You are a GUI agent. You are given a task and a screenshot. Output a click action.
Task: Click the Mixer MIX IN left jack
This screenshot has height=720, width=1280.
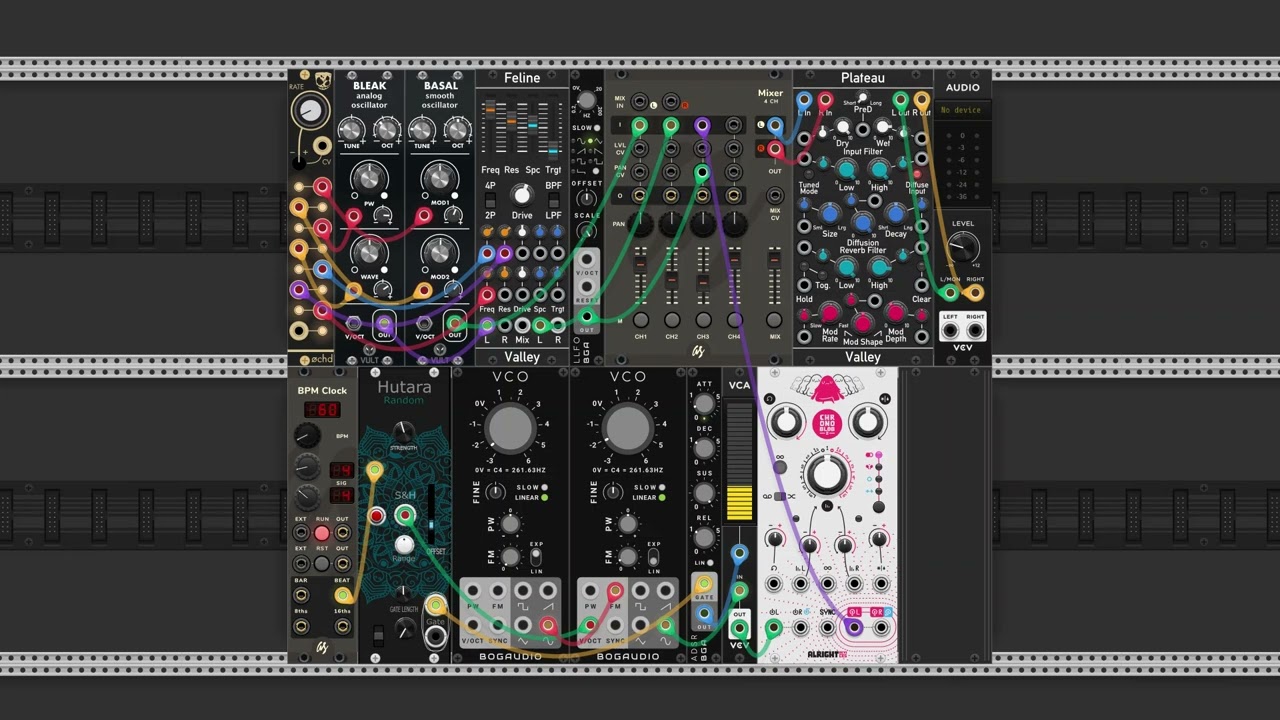[x=639, y=101]
